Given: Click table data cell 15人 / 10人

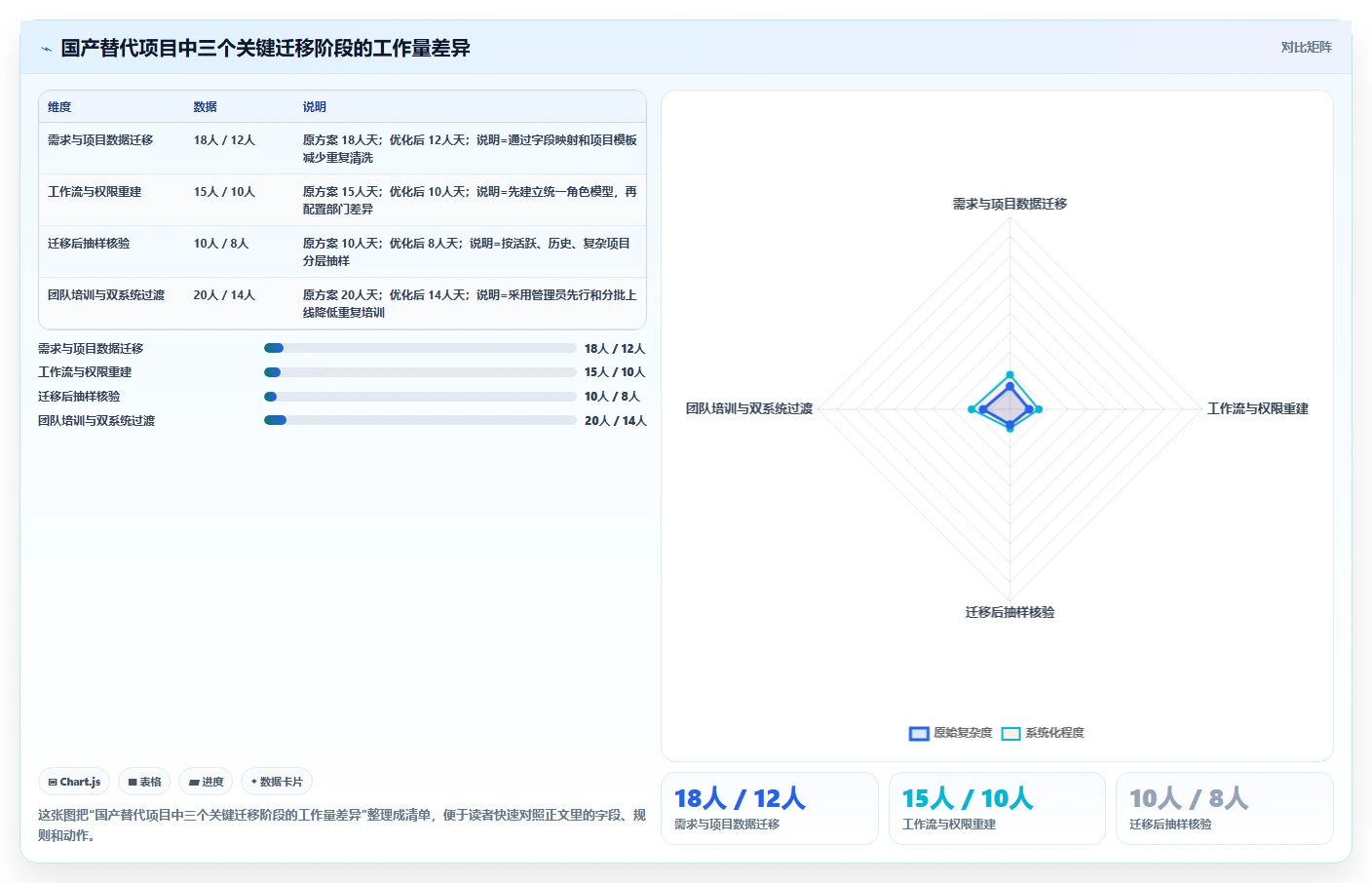Looking at the screenshot, I should [x=224, y=192].
